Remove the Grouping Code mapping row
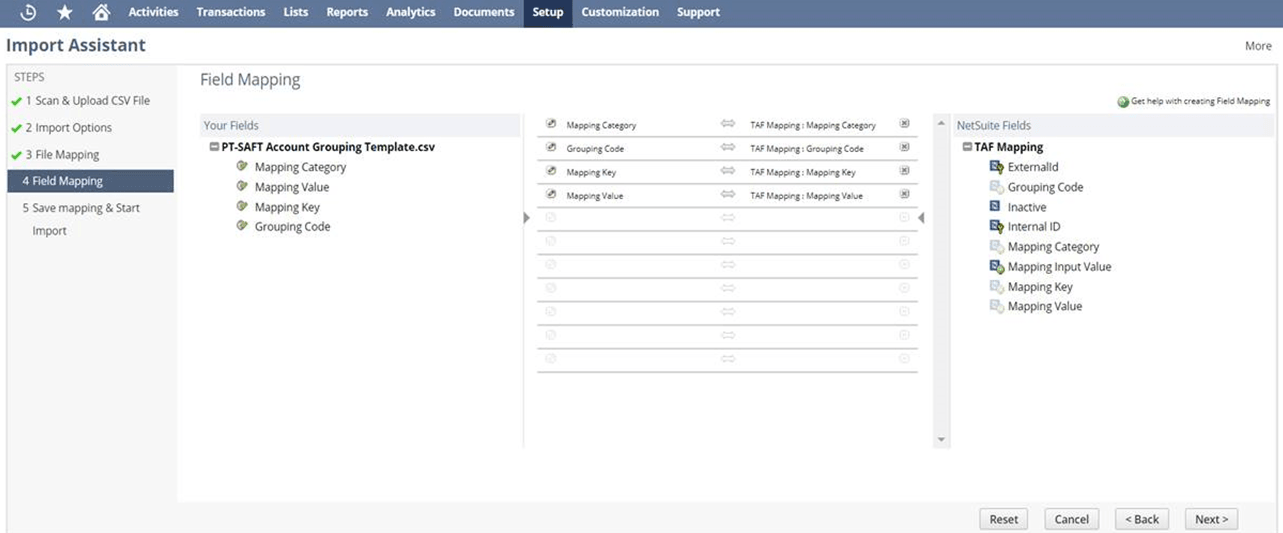 pos(904,147)
